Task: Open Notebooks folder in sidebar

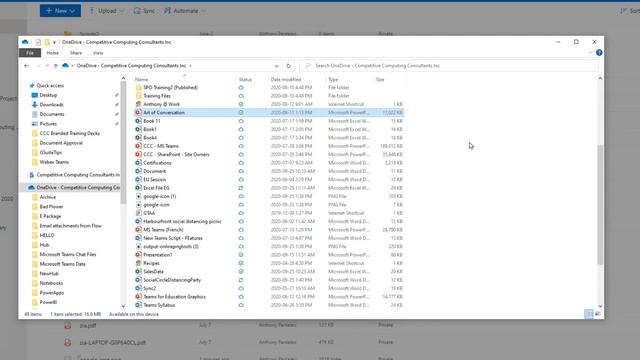Action: 51,283
